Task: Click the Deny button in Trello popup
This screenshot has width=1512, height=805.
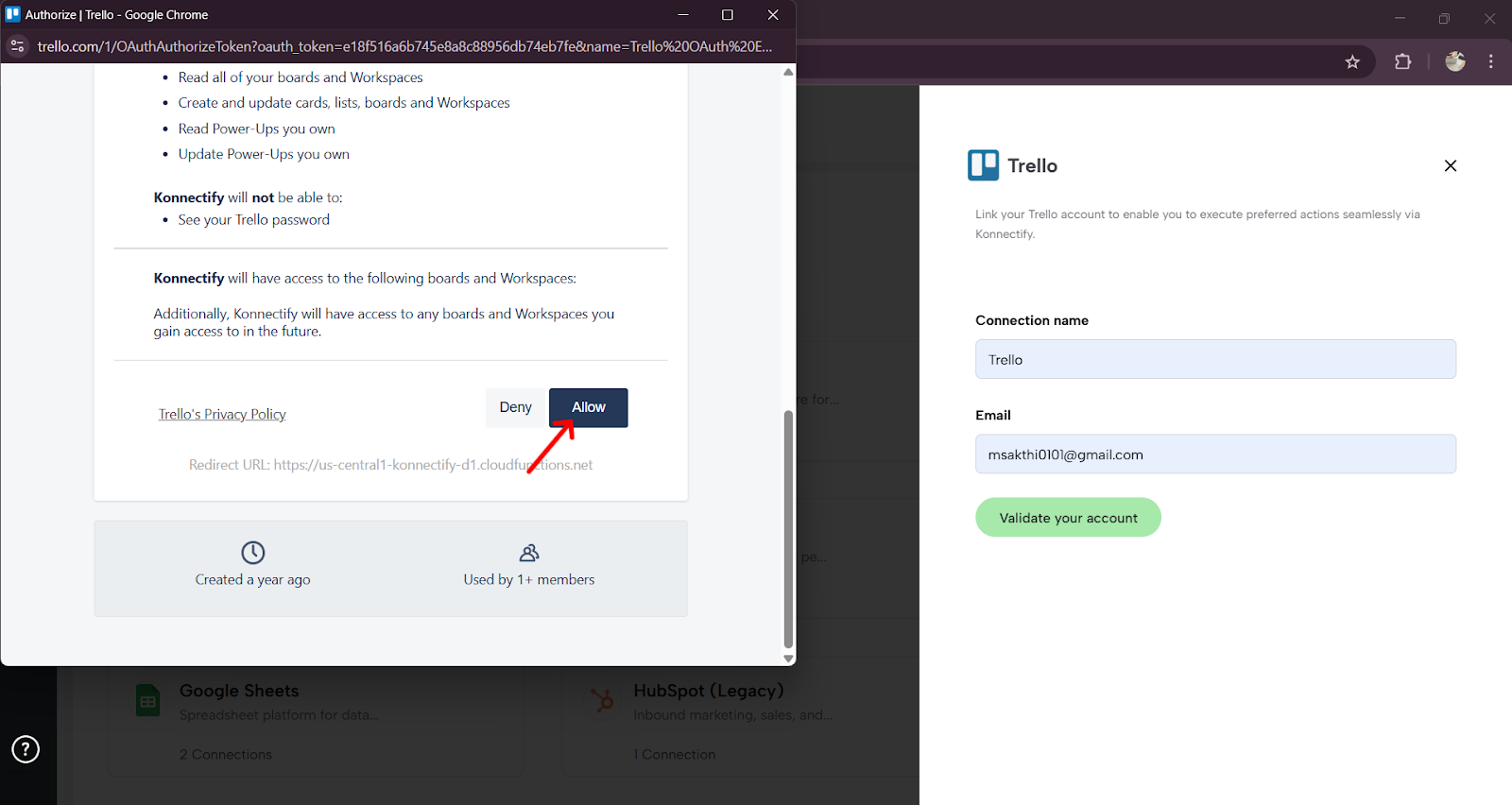Action: click(x=516, y=407)
